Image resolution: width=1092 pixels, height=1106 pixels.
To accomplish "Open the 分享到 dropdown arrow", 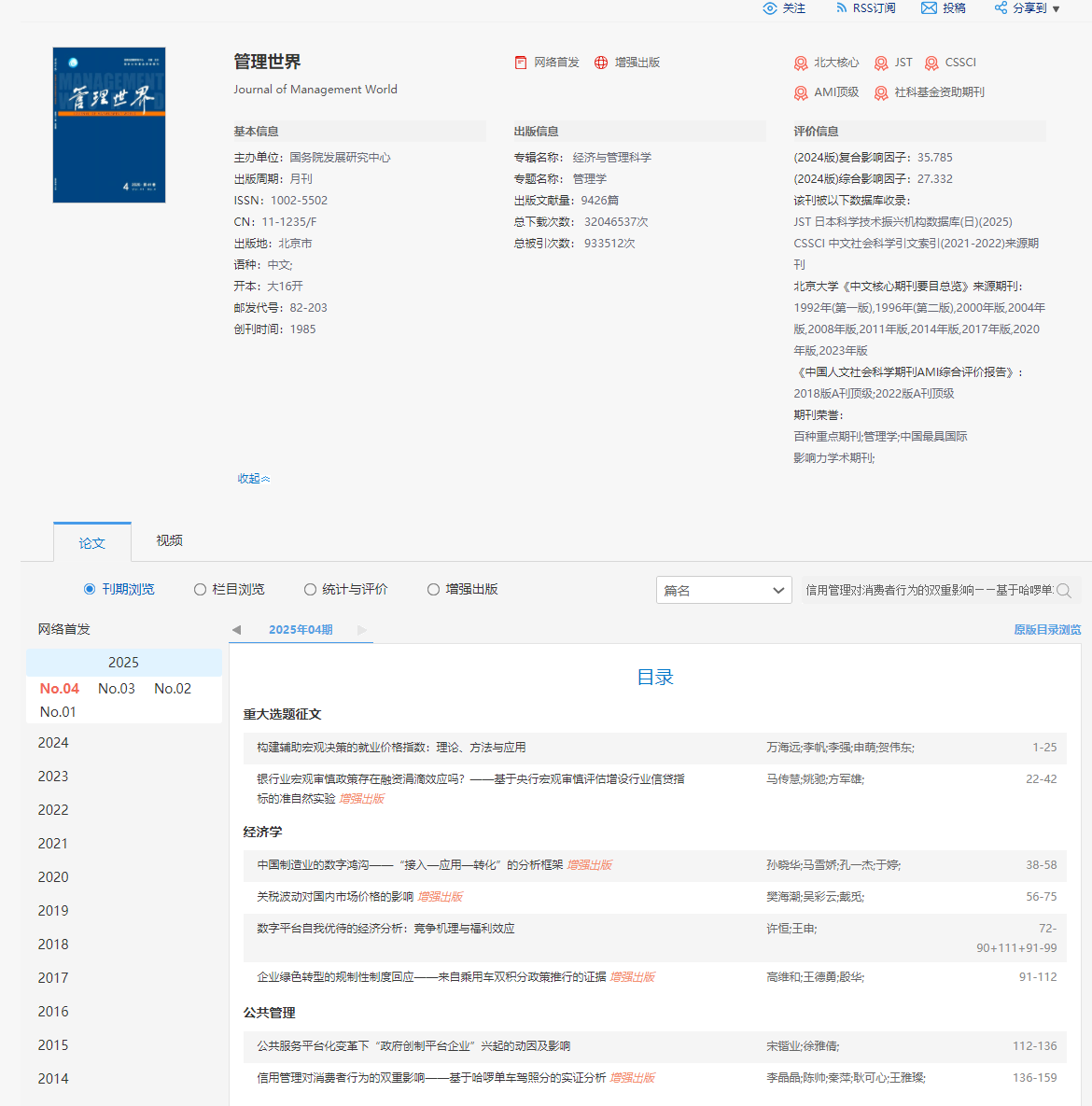I will 1056,9.
